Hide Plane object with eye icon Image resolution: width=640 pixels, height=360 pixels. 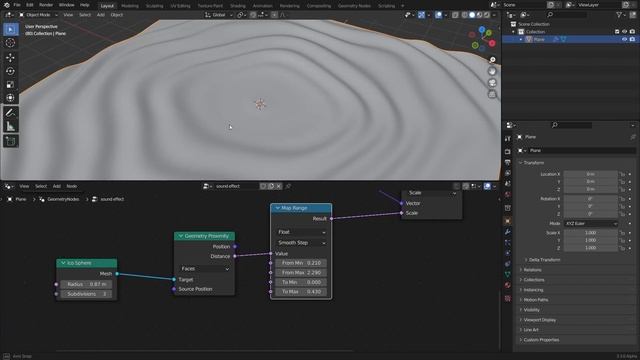coord(624,39)
